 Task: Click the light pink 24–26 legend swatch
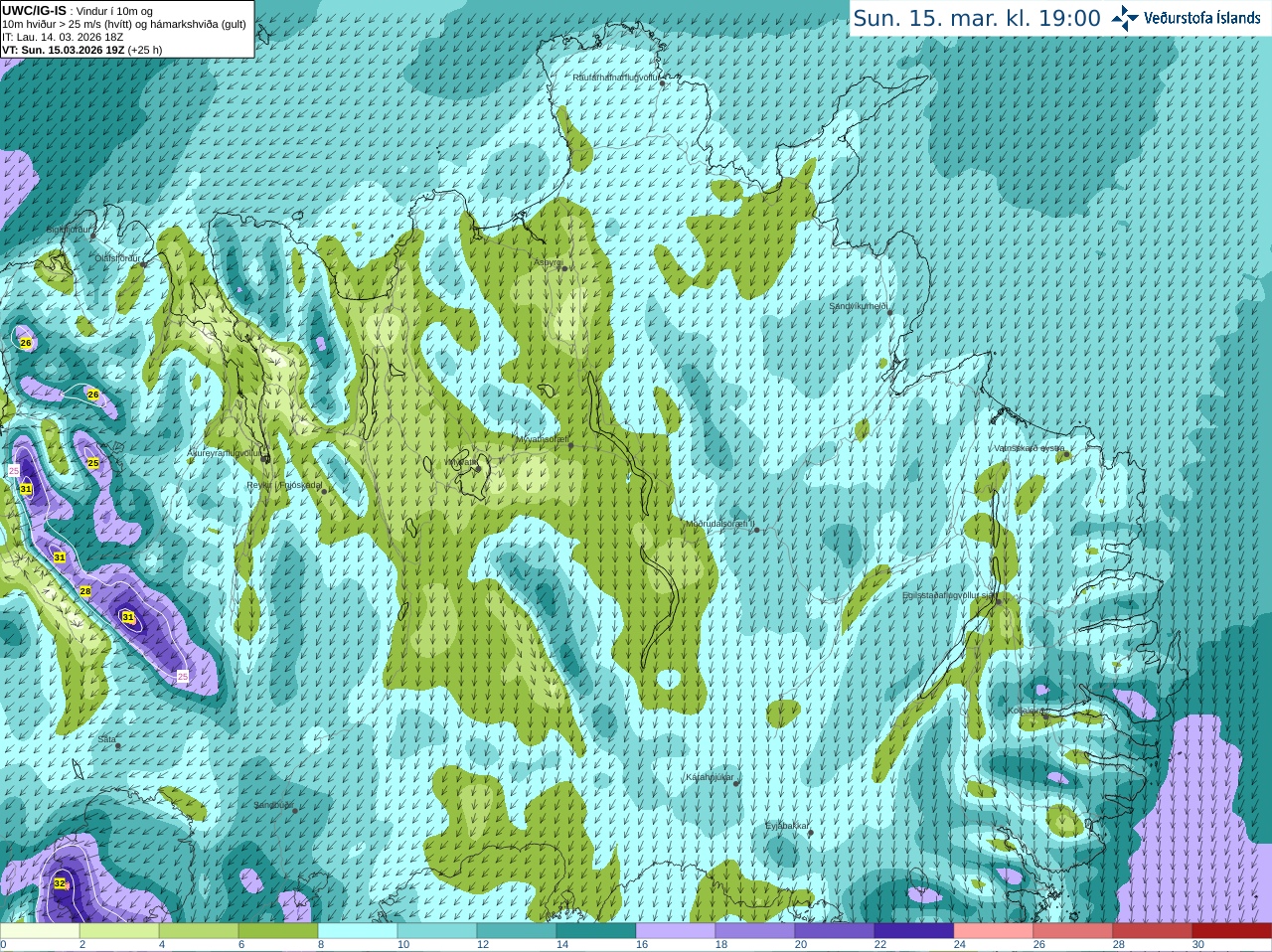[x=994, y=931]
